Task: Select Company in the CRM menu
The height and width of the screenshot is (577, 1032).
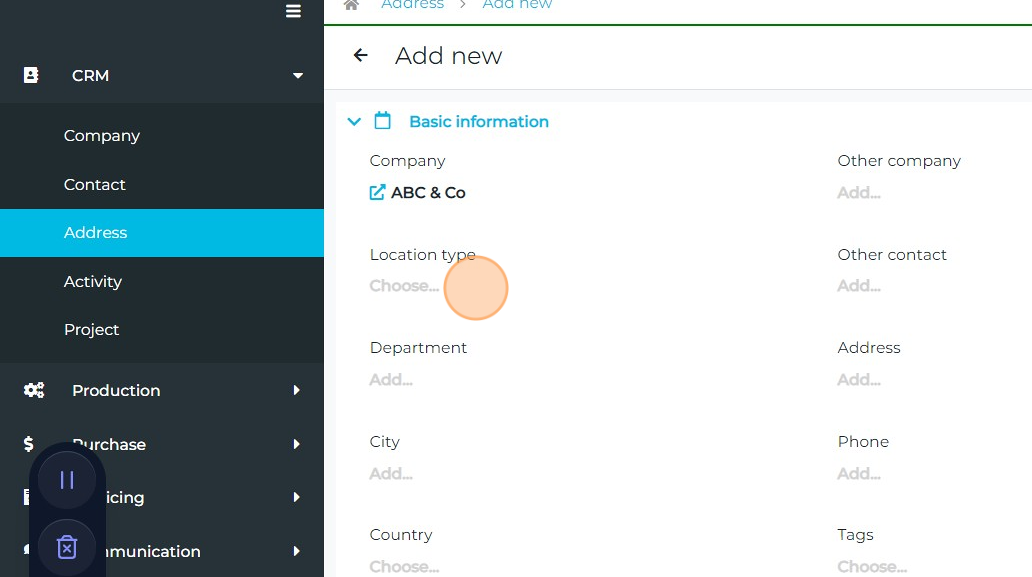Action: pos(102,136)
